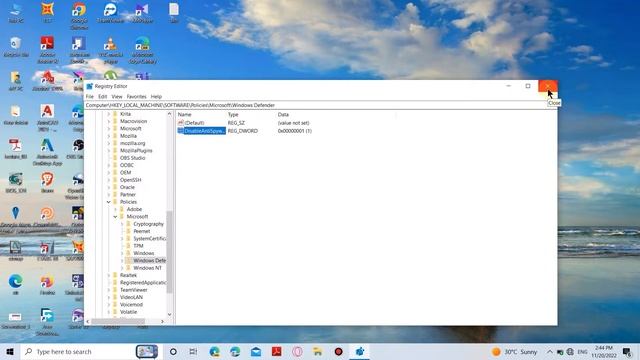Screen dimensions: 640x360
Task: Open the Favorites menu
Action: pos(136,96)
